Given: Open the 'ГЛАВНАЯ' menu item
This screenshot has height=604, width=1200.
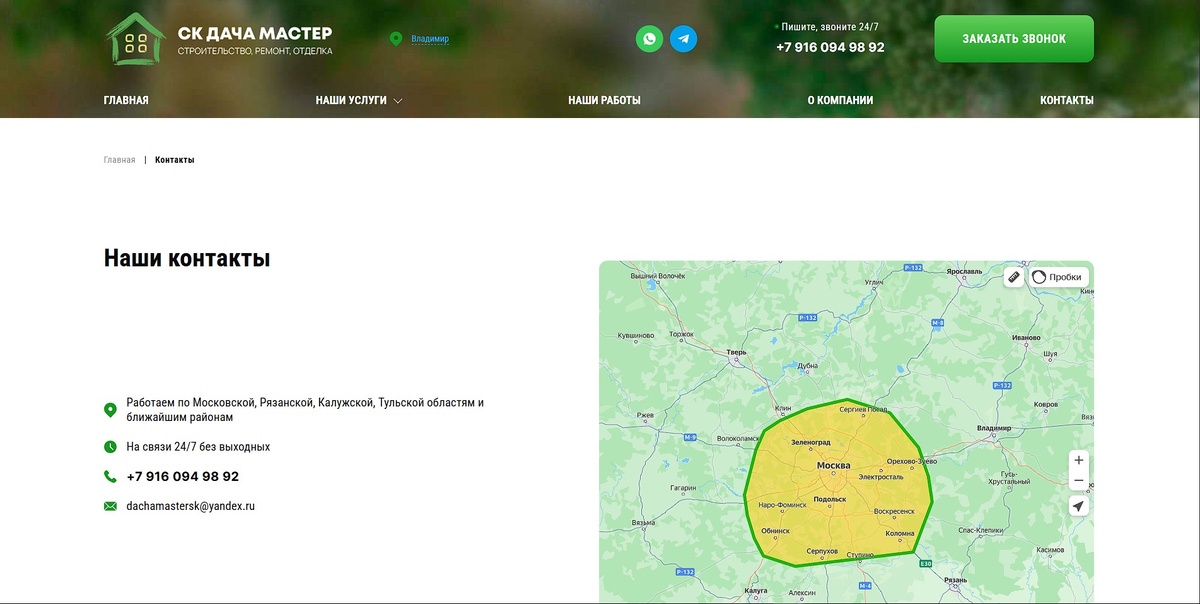Looking at the screenshot, I should click(125, 100).
